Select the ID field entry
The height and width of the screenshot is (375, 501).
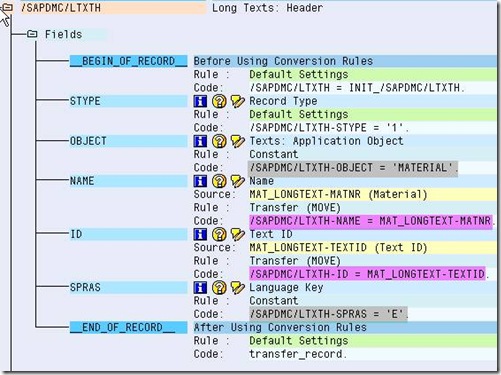pyautogui.click(x=128, y=234)
